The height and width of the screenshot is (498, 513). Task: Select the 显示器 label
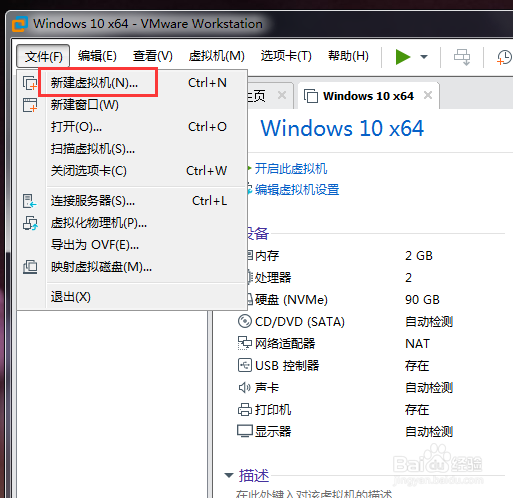pos(273,432)
